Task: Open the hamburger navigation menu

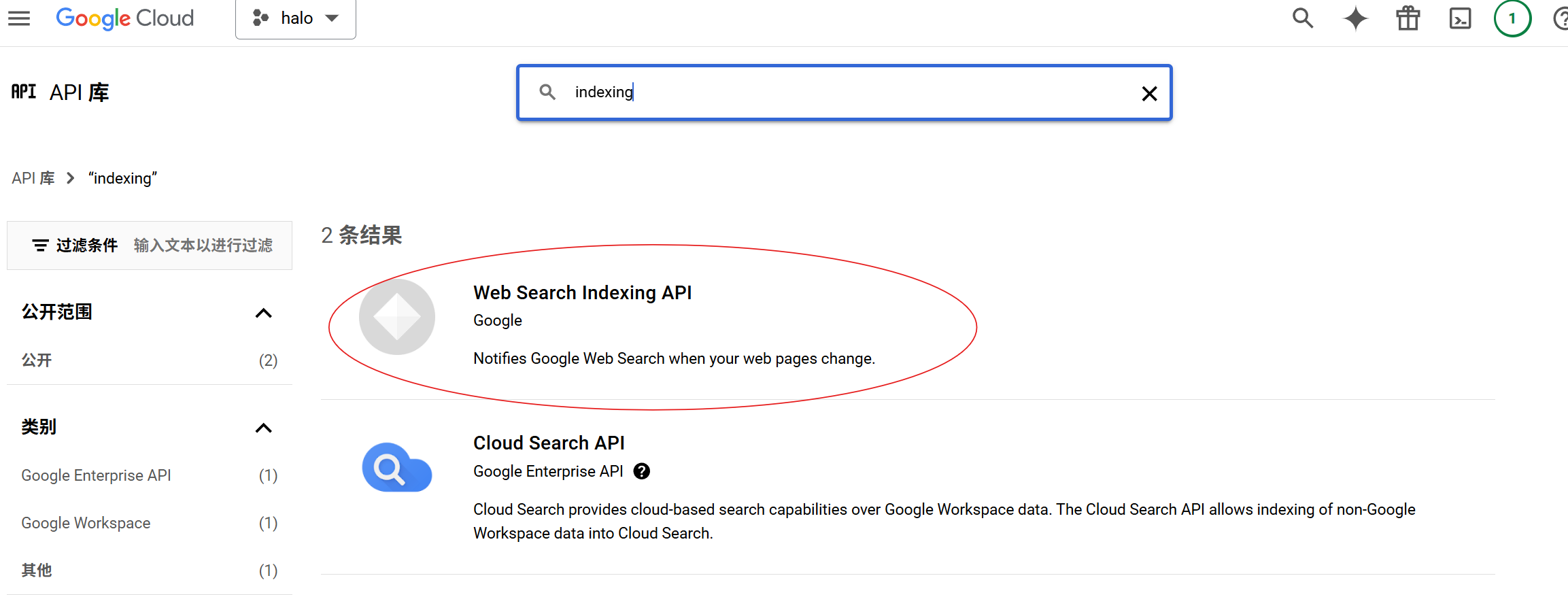Action: [x=19, y=18]
